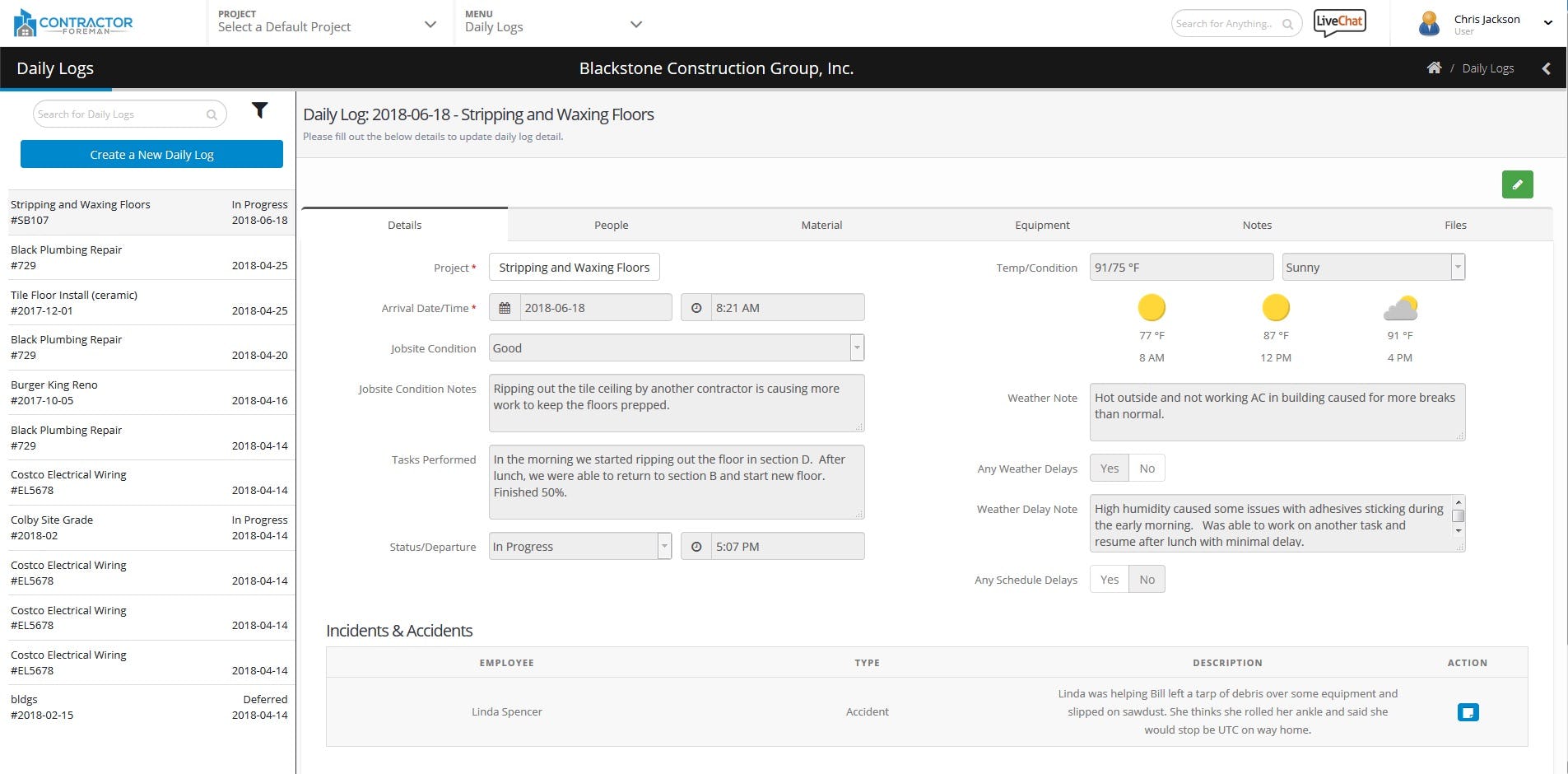This screenshot has height=774, width=1568.
Task: Open the LiveChat support icon
Action: click(1339, 22)
